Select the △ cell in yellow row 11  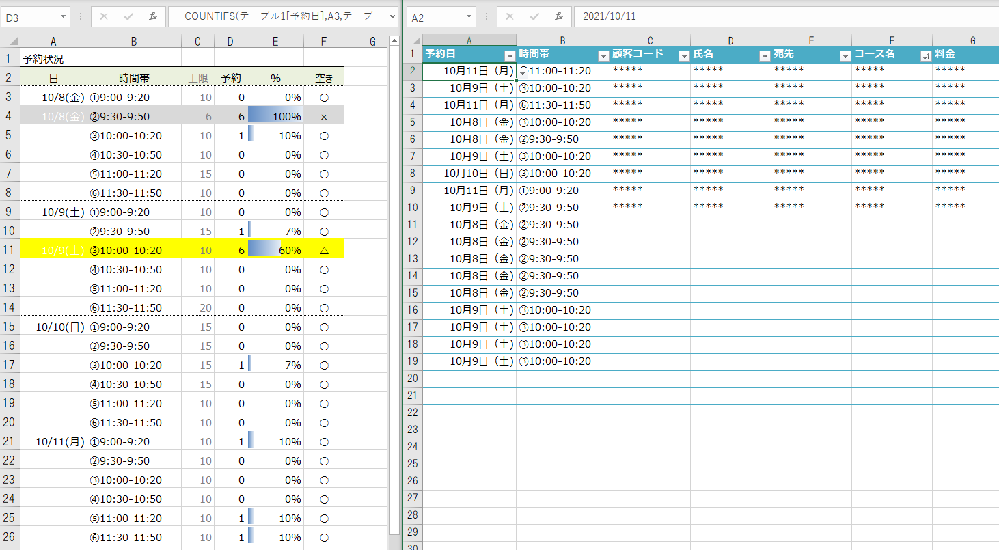324,250
